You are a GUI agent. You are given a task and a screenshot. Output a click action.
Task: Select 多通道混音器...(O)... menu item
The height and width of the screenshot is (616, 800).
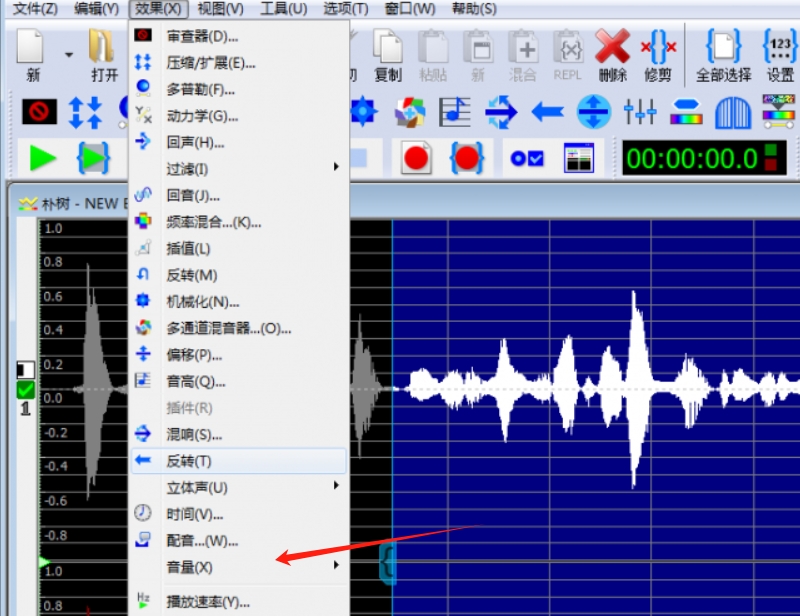[239, 328]
